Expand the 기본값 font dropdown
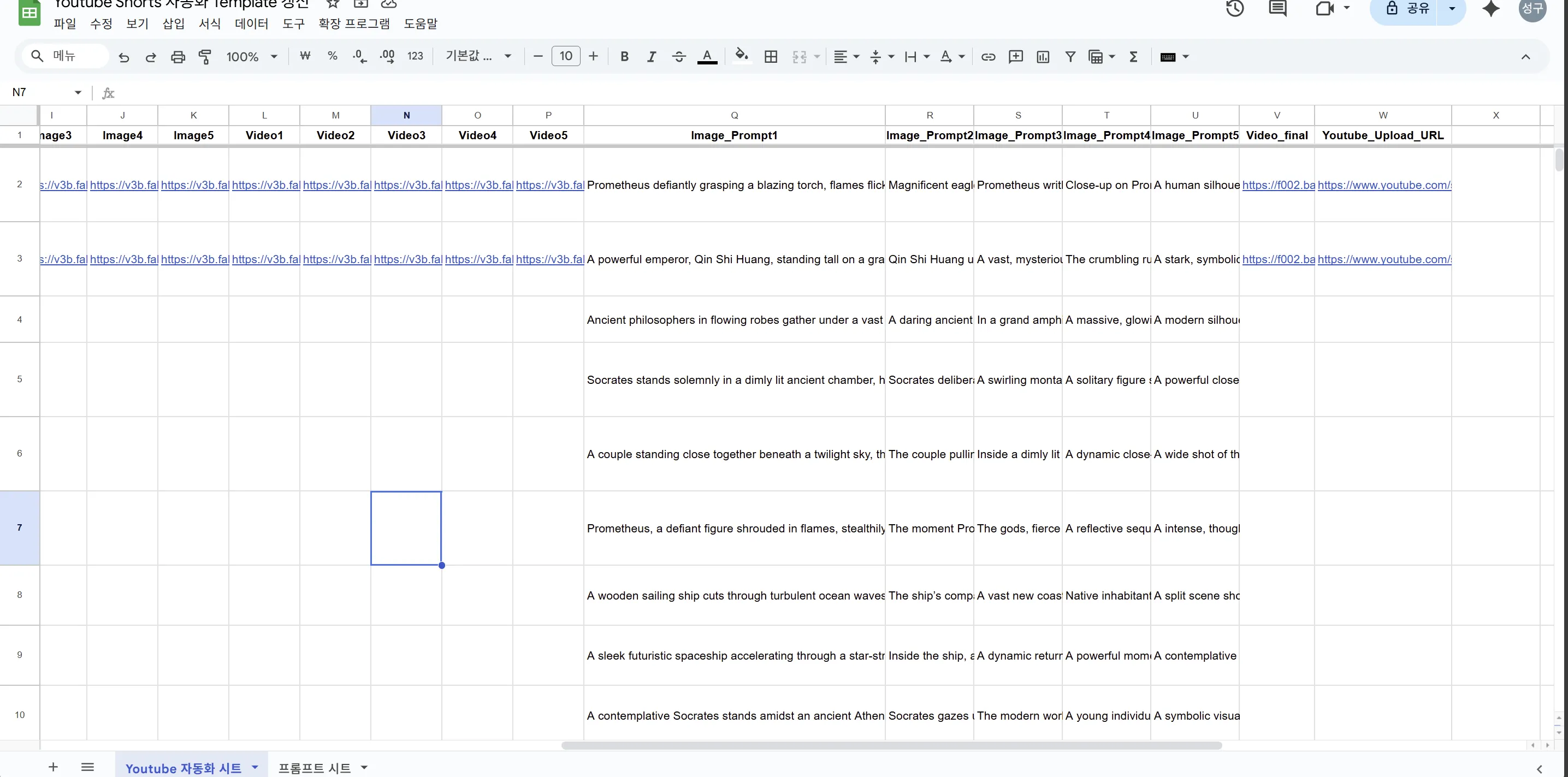Screen dimensions: 1568x777 click(x=478, y=57)
